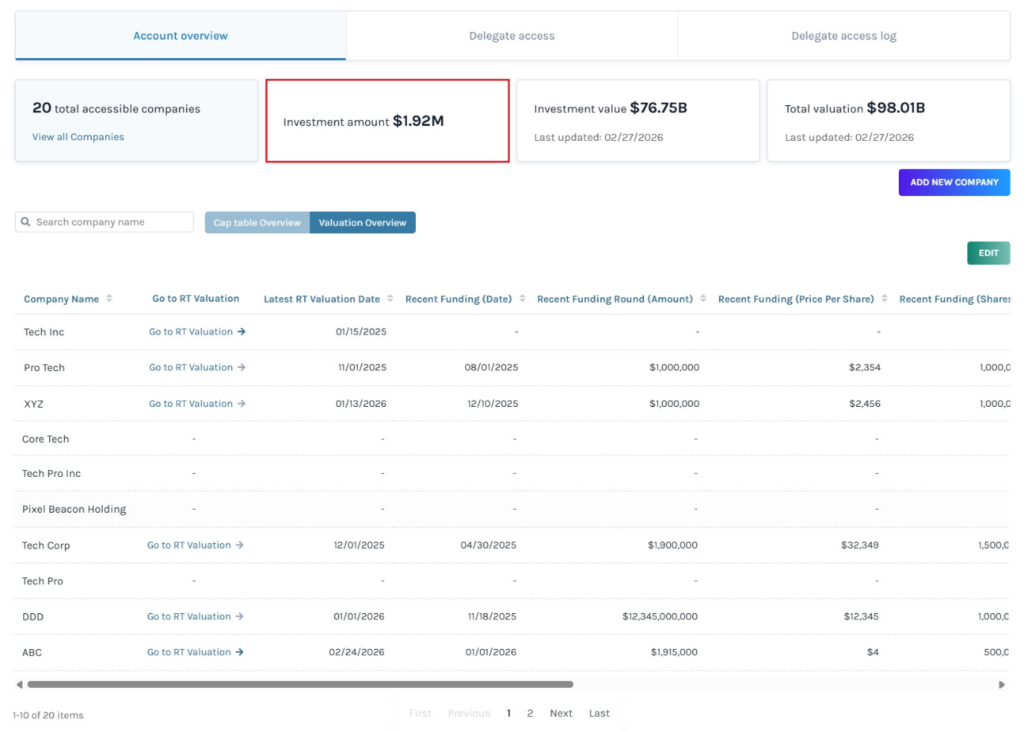Sort by Recent Funding (Price Per Share)
Viewport: 1024px width, 731px height.
pos(884,299)
